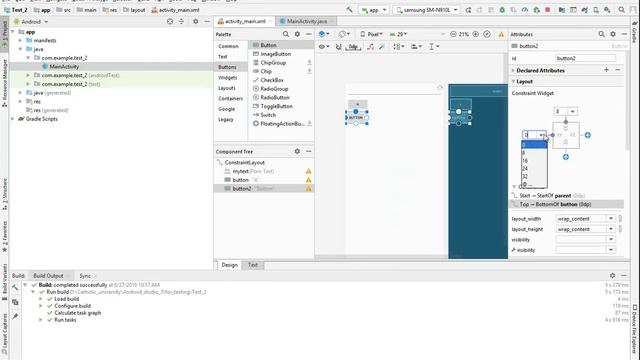The image size is (640, 360).
Task: Open Build panel settings gear
Action: (x=612, y=276)
